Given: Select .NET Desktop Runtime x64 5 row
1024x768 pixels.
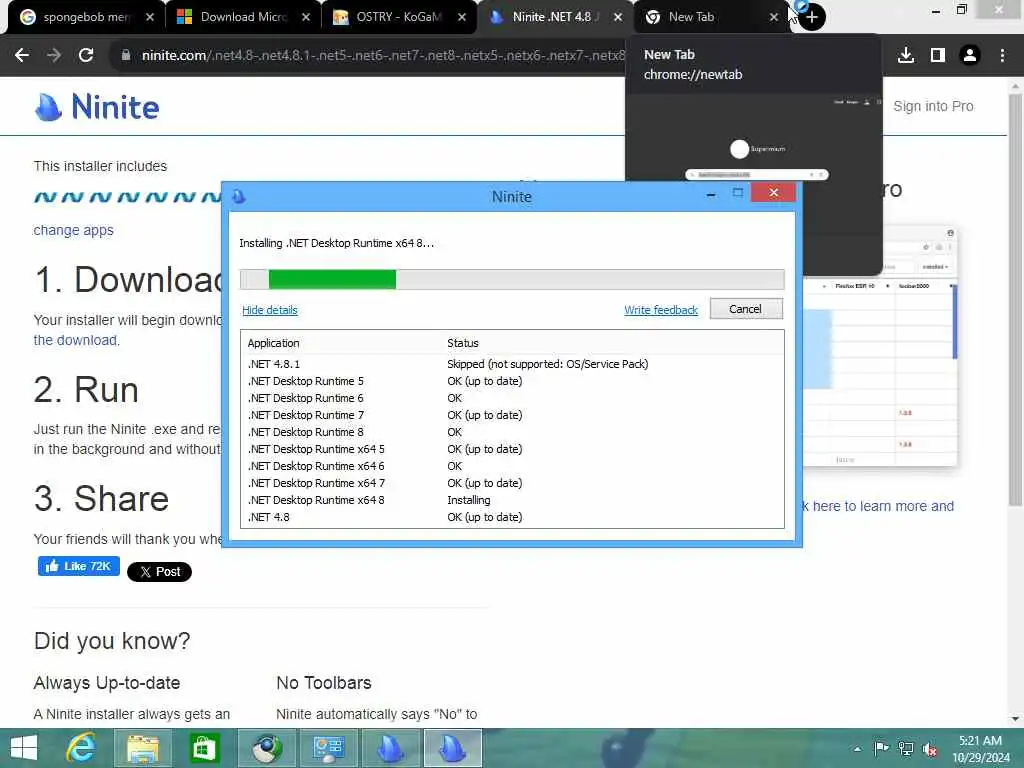Looking at the screenshot, I should click(512, 449).
